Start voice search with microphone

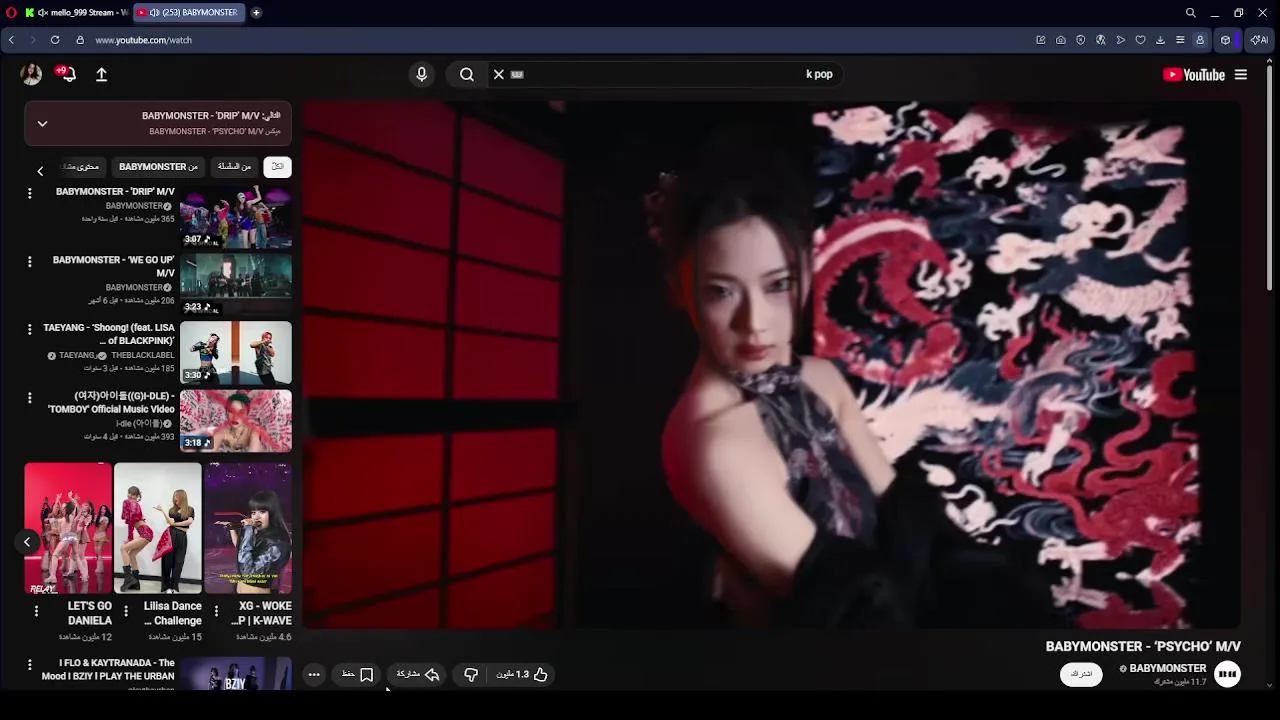tap(421, 74)
